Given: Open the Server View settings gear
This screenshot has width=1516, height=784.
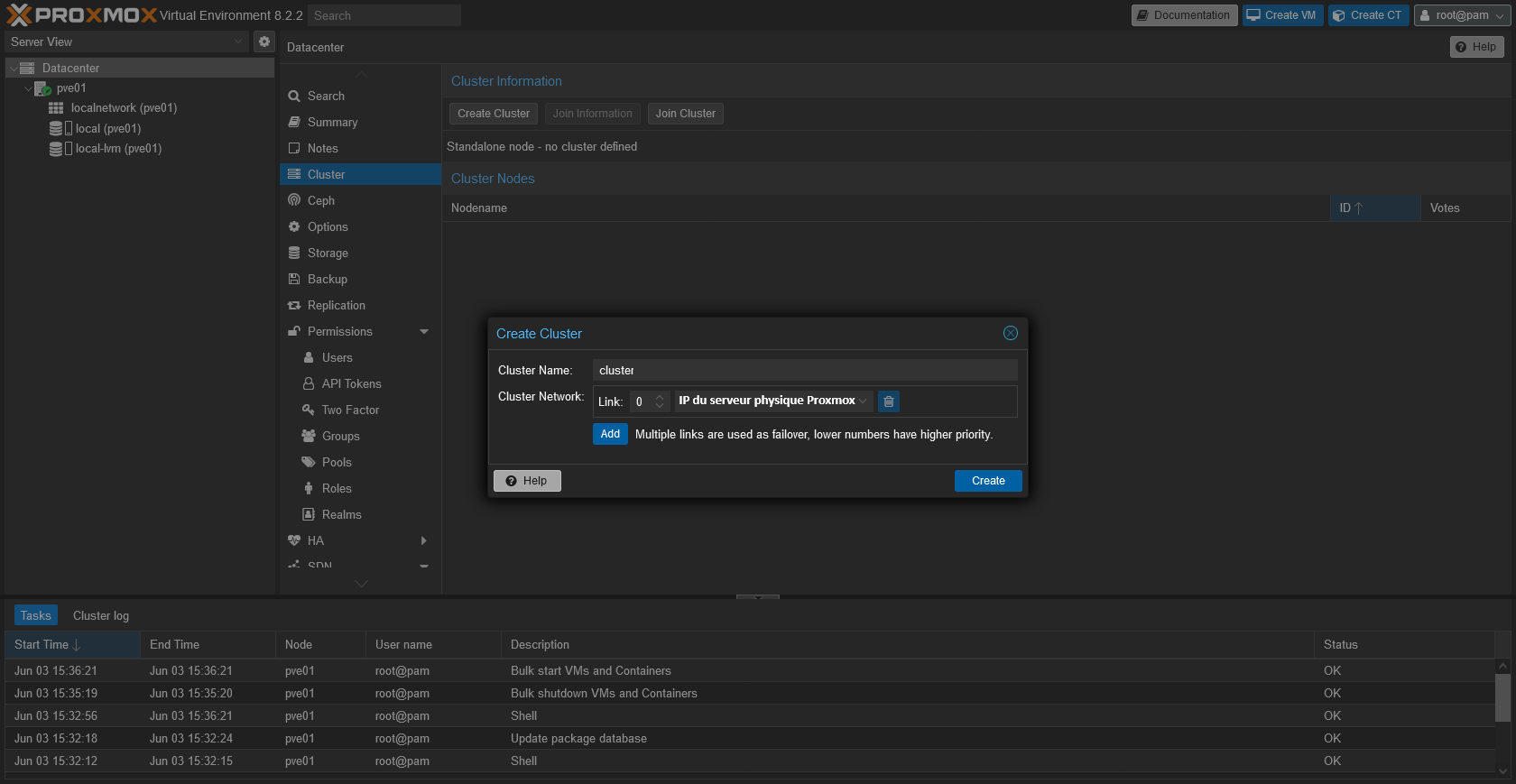Looking at the screenshot, I should [263, 42].
